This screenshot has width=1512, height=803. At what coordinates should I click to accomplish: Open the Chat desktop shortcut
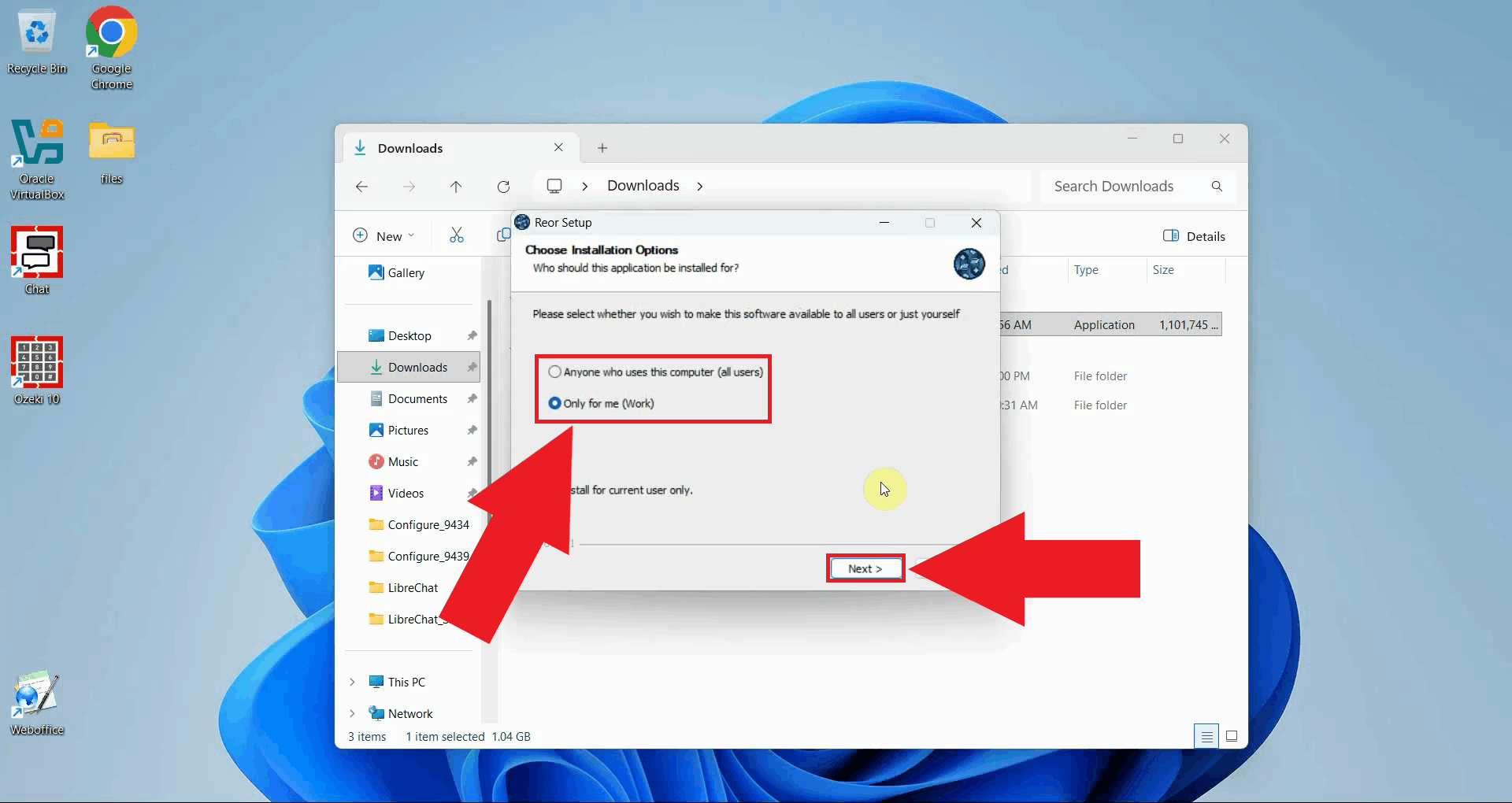[37, 261]
